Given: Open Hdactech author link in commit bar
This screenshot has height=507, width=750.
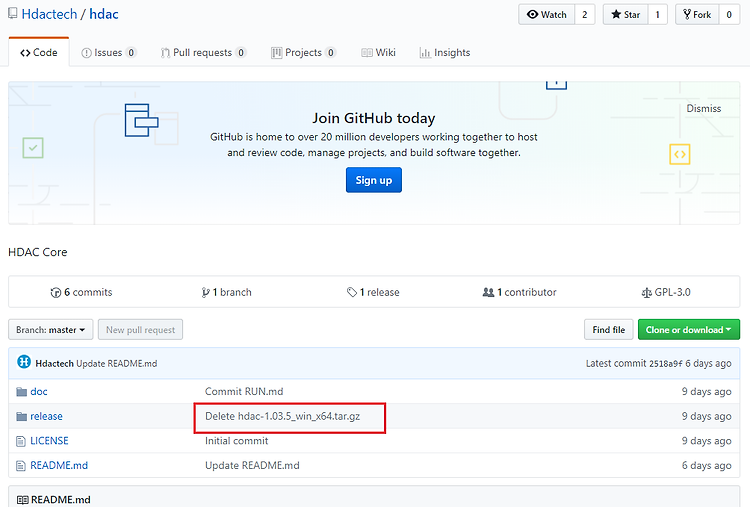Looking at the screenshot, I should pyautogui.click(x=55, y=364).
